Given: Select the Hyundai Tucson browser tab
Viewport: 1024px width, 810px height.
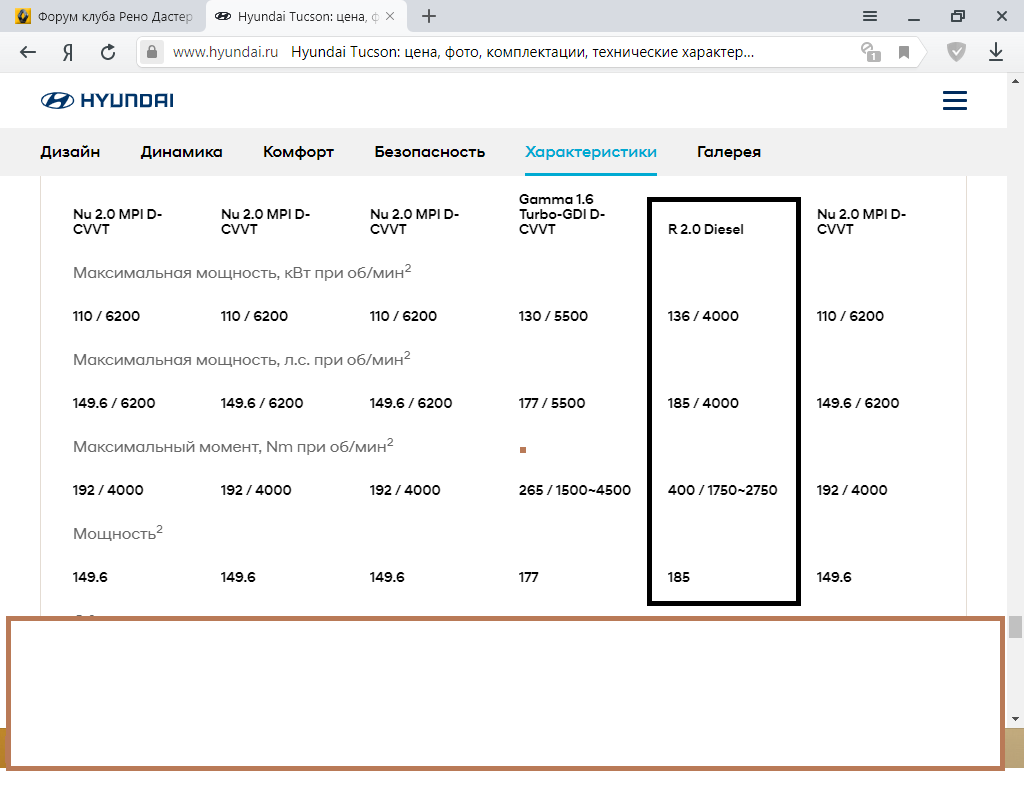Looking at the screenshot, I should pyautogui.click(x=306, y=16).
